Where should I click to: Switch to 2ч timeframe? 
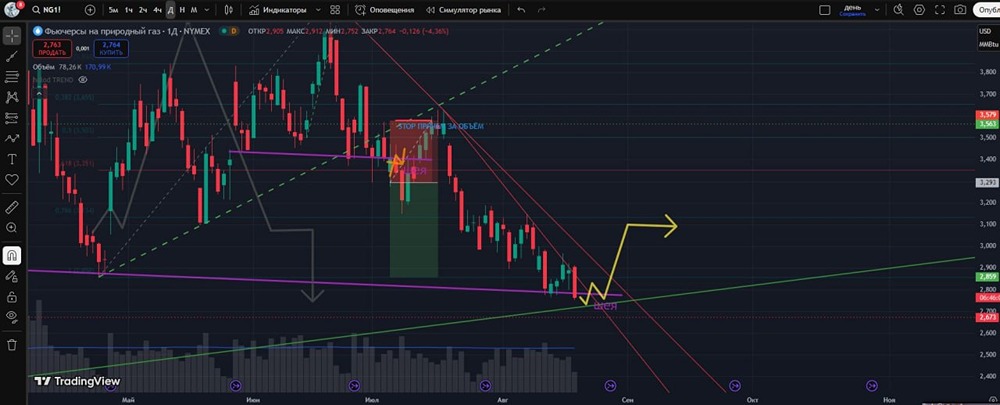[143, 10]
